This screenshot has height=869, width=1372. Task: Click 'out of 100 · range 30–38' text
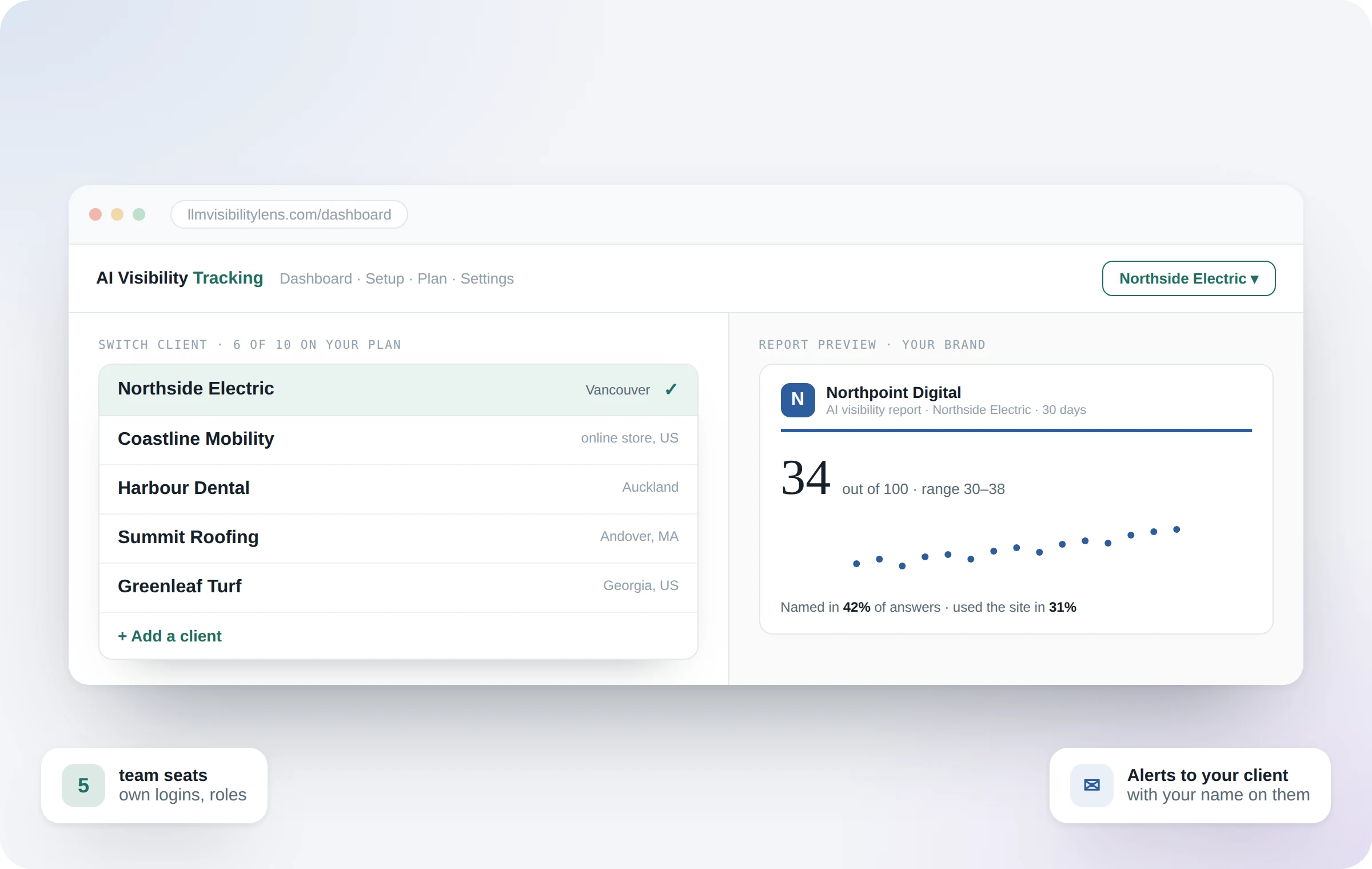923,489
